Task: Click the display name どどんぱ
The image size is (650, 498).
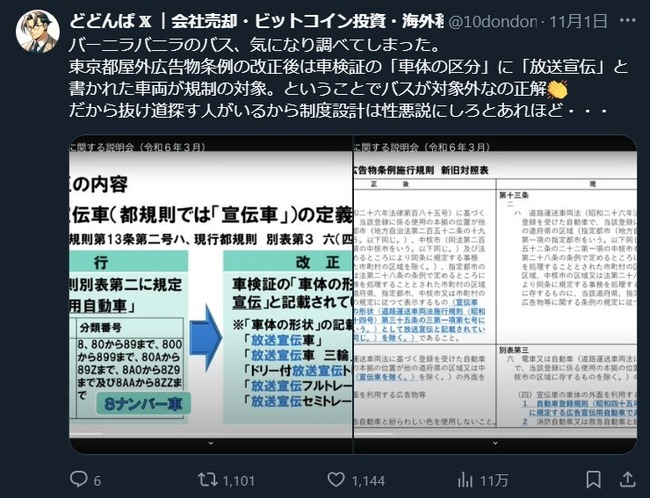Action: [x=102, y=21]
